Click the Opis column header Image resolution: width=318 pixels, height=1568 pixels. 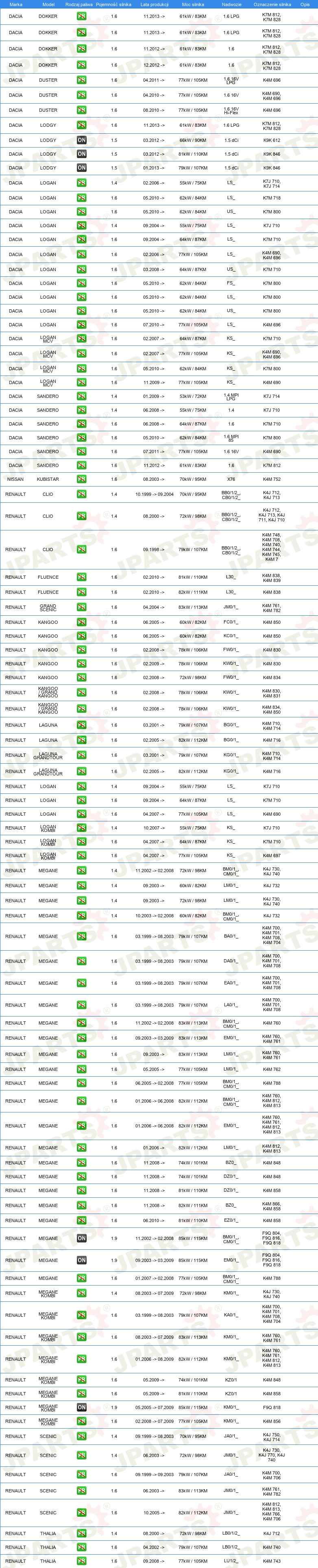305,4
